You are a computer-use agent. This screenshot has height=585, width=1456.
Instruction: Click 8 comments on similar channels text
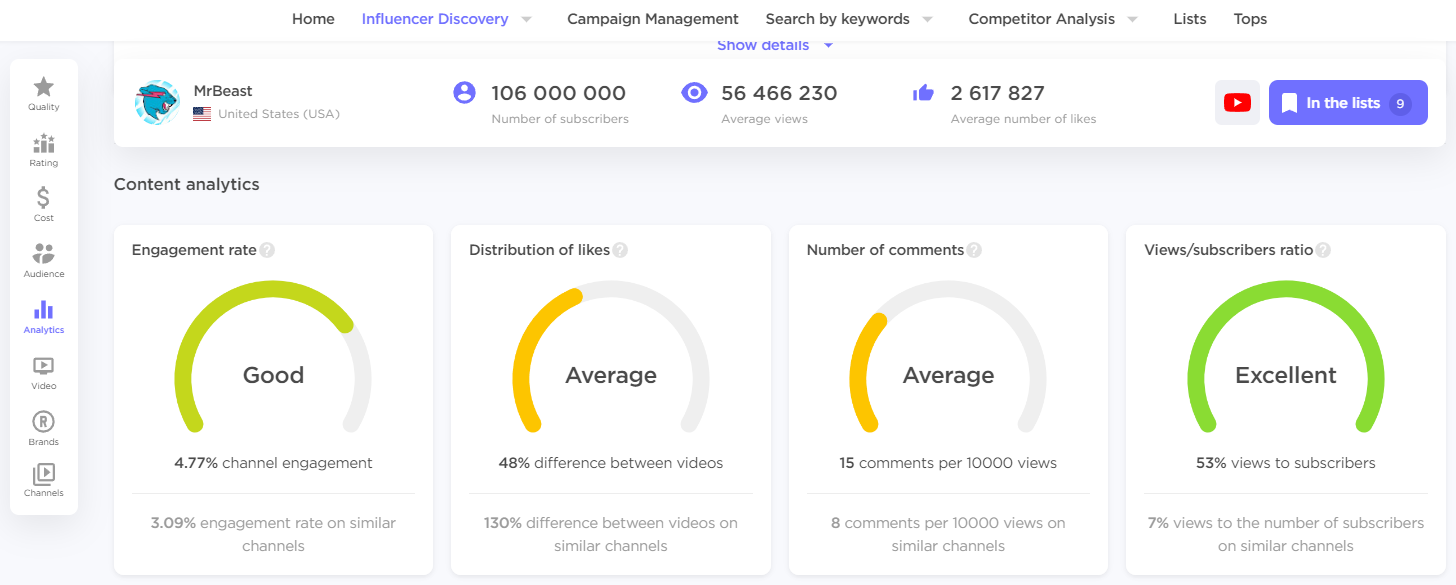(948, 535)
